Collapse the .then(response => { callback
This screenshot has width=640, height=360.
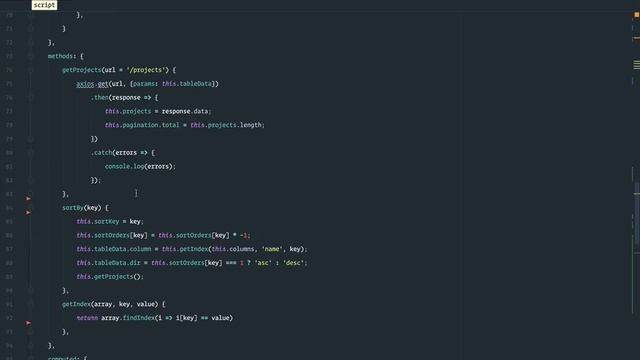(31, 98)
